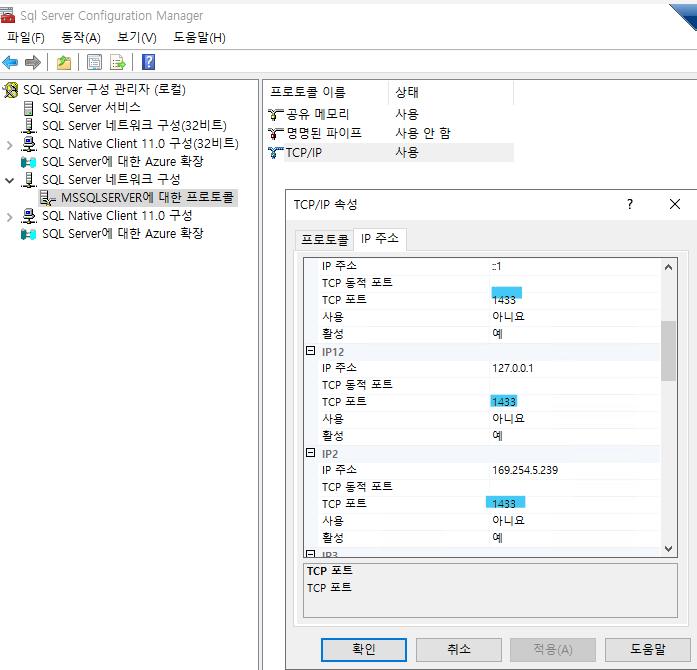Click the last Azure 확장 node icon

28,234
